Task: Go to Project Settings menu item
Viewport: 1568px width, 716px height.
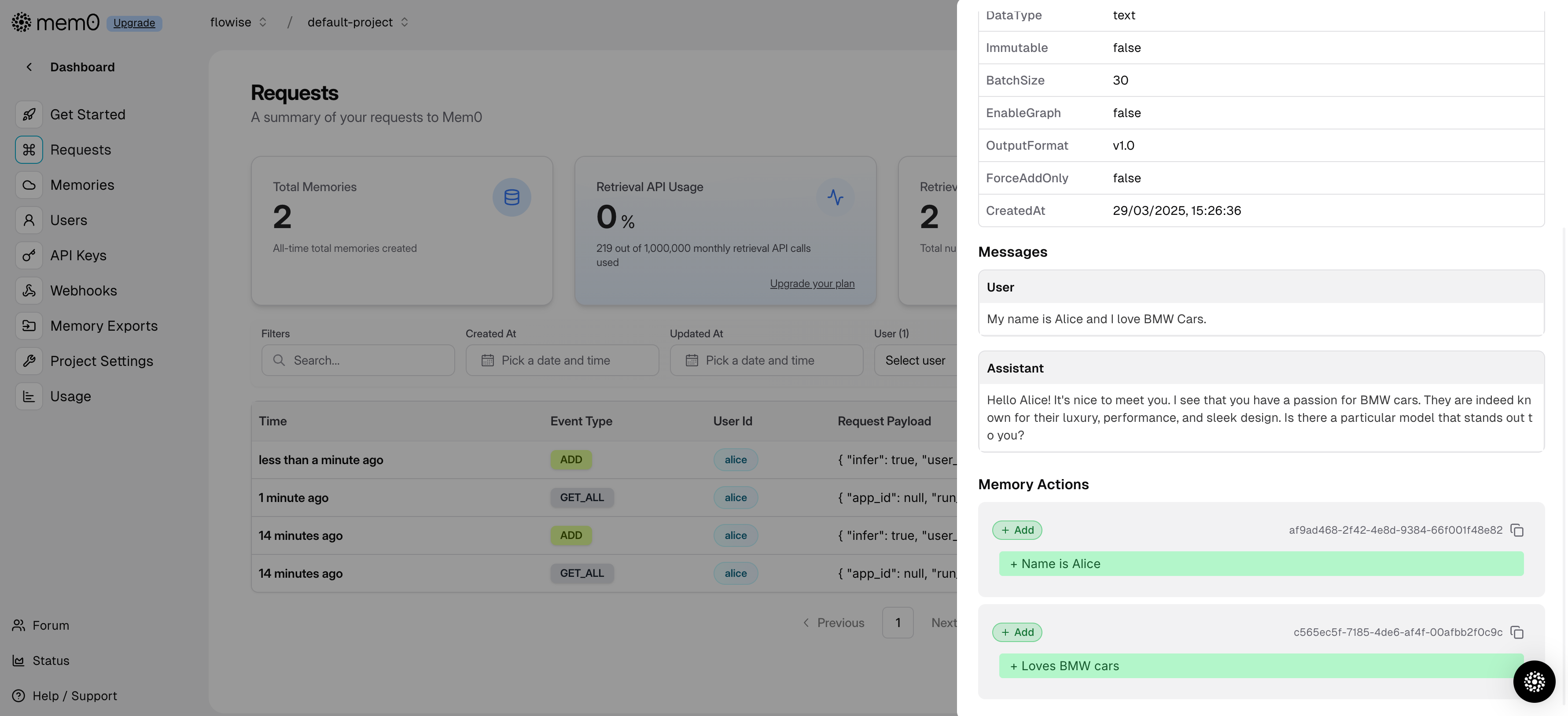Action: tap(101, 361)
